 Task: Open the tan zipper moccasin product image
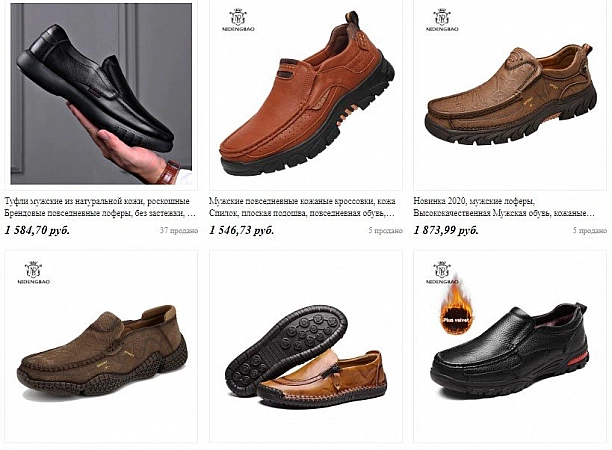pos(306,347)
